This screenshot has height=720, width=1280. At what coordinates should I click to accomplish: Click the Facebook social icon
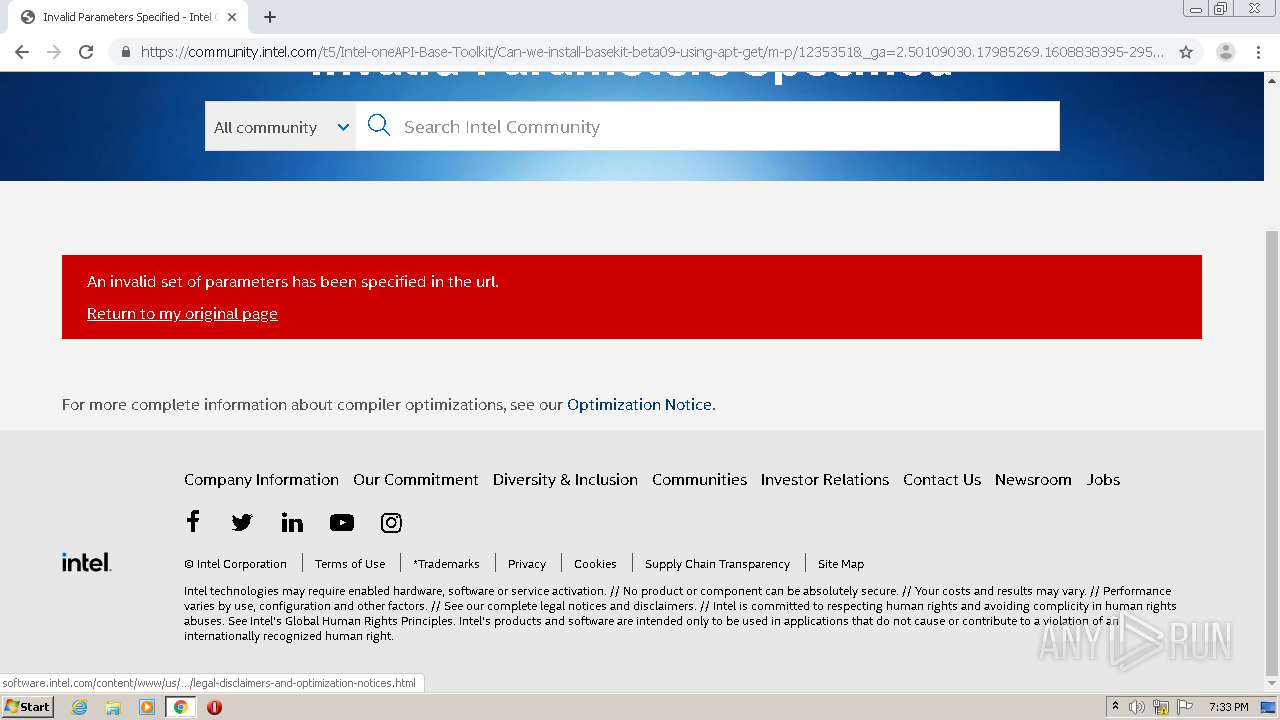(193, 521)
